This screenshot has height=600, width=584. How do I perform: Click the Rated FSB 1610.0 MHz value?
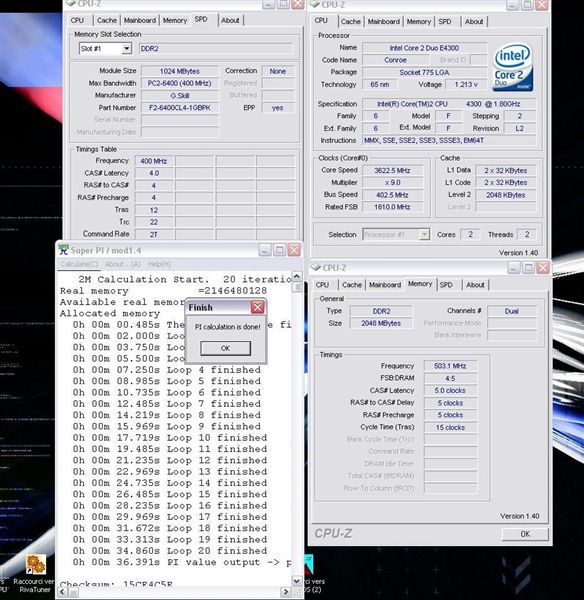pyautogui.click(x=392, y=207)
